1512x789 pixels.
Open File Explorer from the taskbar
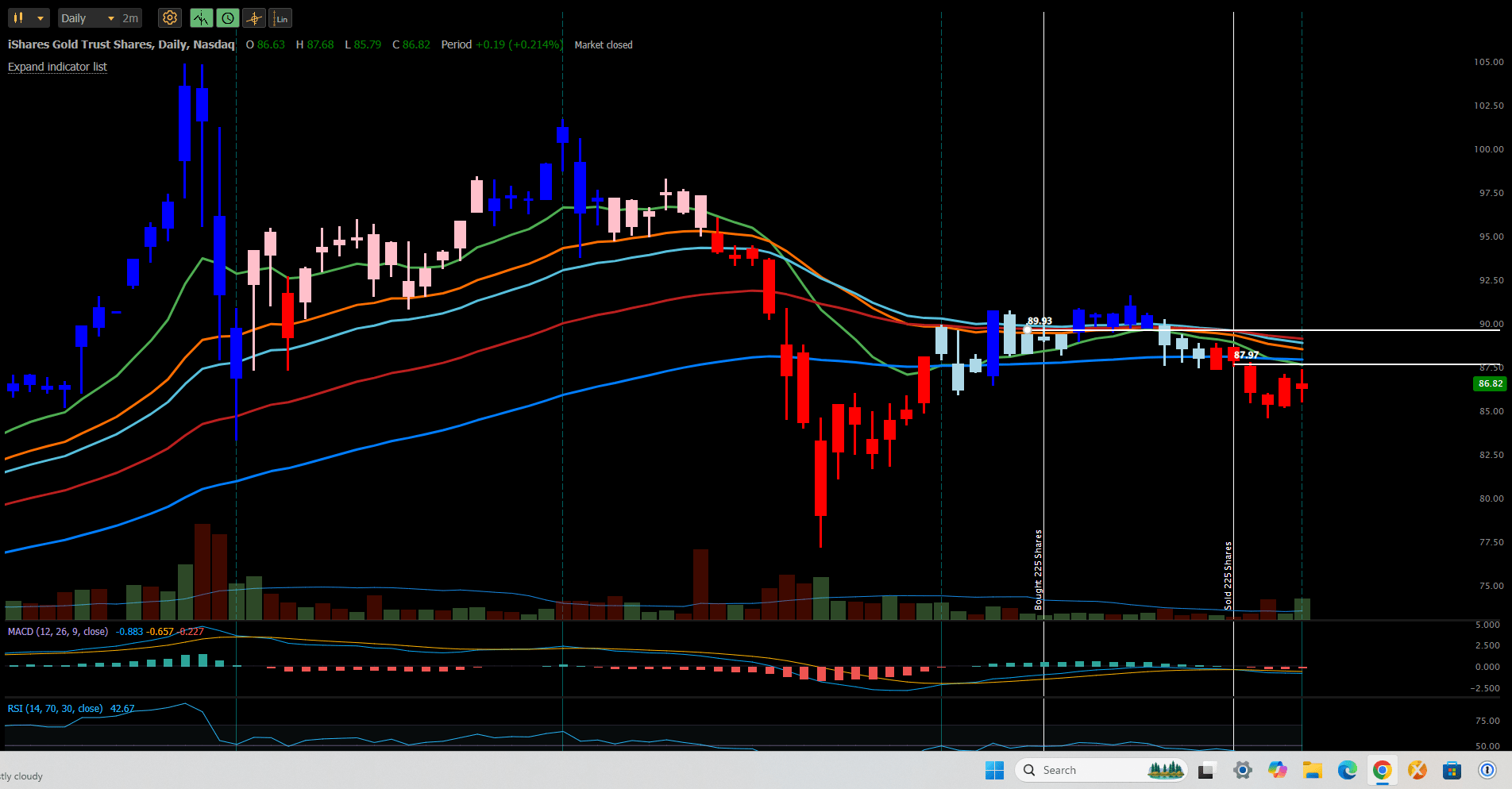(x=1312, y=770)
